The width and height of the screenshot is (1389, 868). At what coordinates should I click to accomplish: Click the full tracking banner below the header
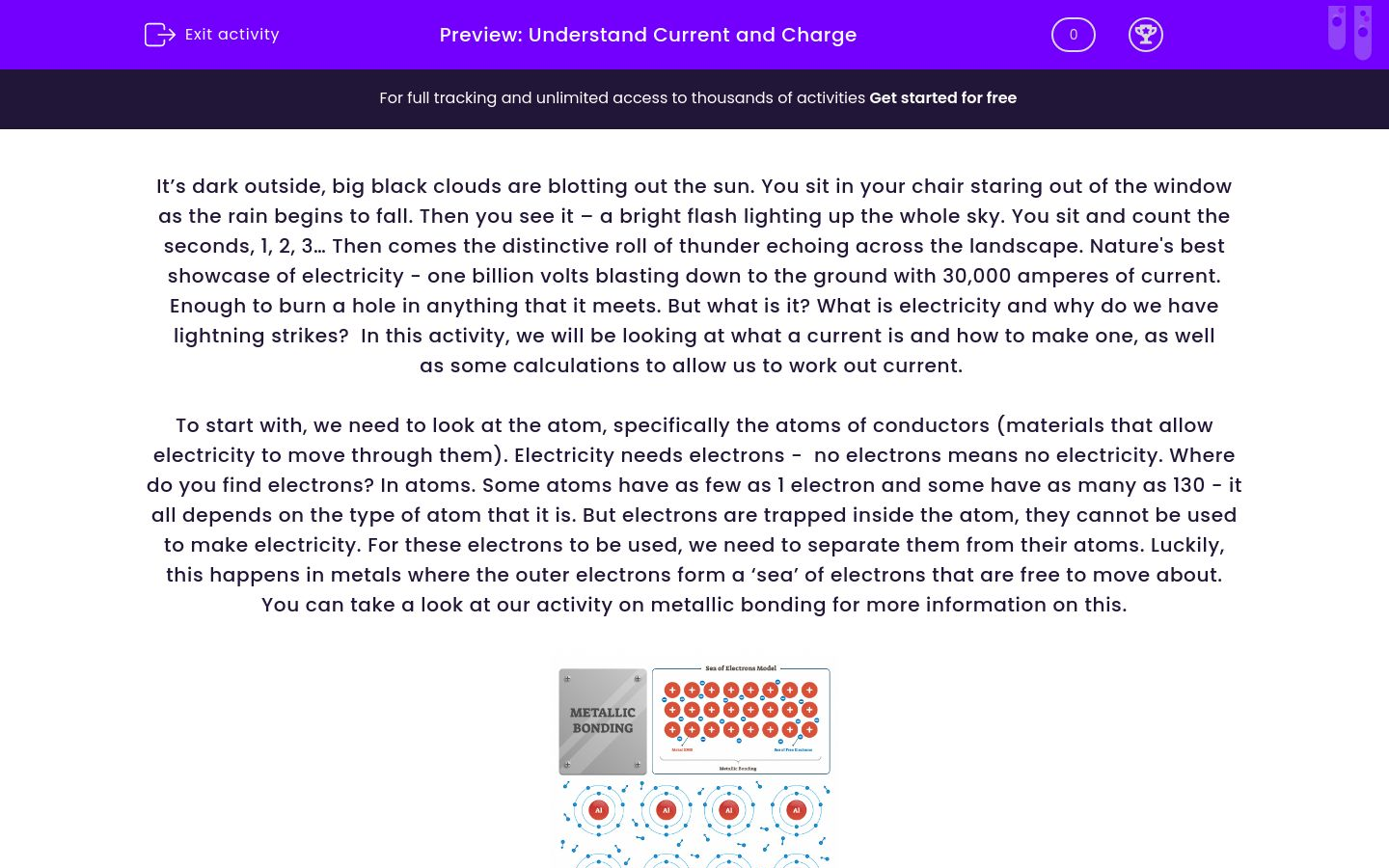(x=694, y=98)
